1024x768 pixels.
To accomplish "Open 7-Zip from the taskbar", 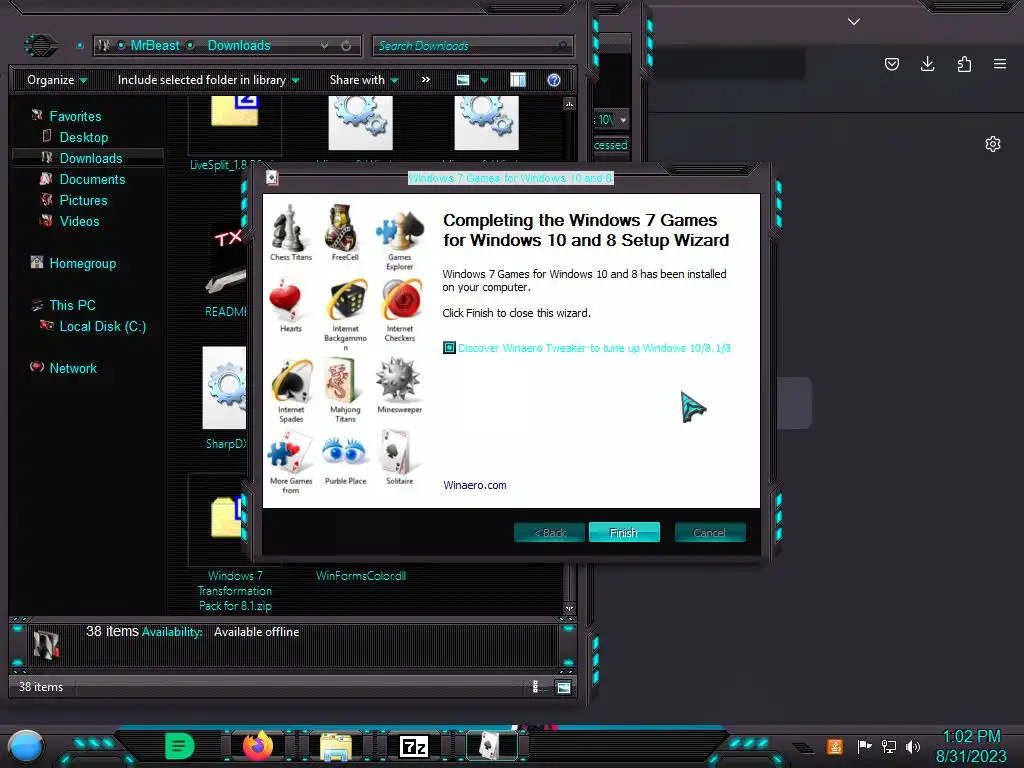I will click(413, 746).
